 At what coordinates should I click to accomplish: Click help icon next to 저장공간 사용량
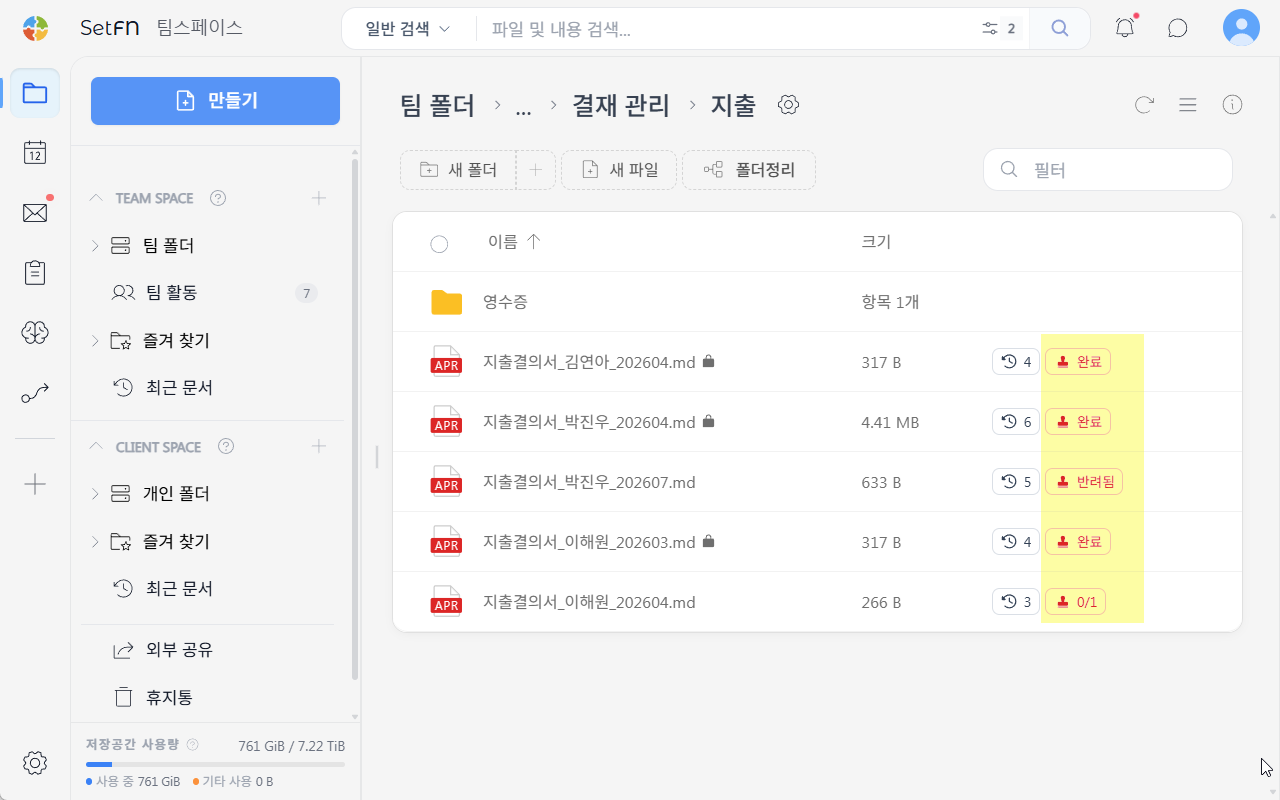point(193,745)
